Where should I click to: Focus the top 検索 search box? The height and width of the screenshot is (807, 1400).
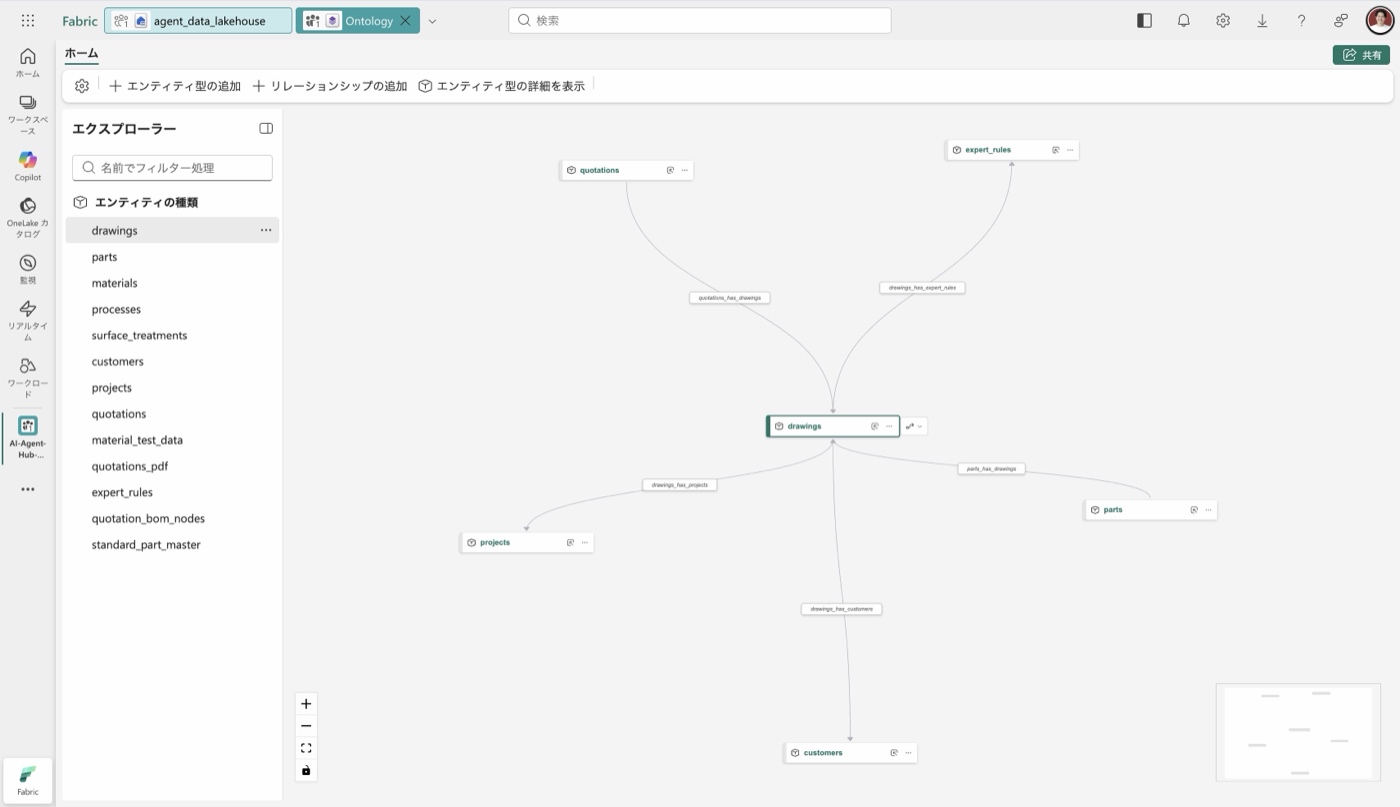(699, 20)
